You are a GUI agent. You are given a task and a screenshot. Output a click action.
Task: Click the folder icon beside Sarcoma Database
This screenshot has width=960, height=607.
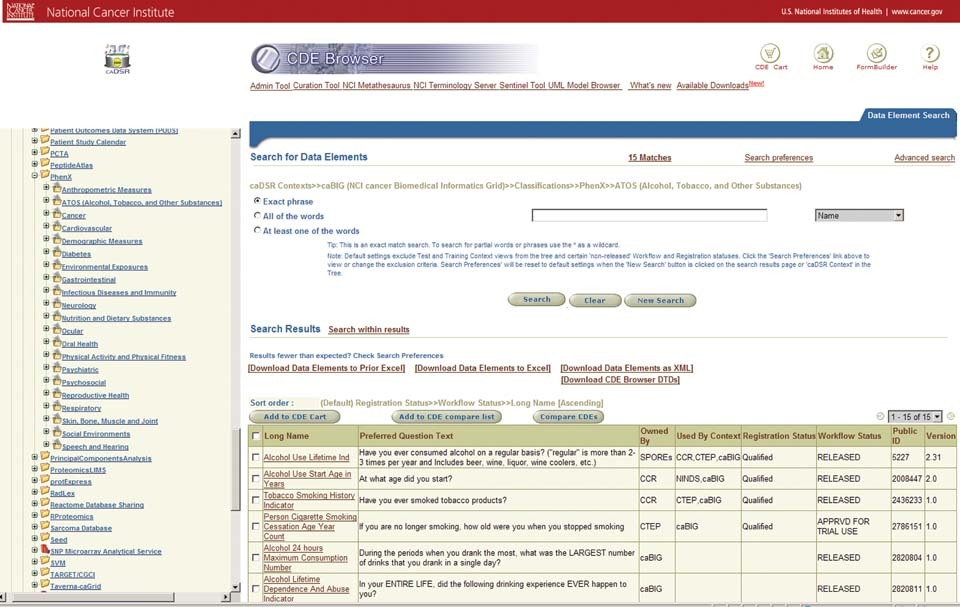(x=45, y=527)
